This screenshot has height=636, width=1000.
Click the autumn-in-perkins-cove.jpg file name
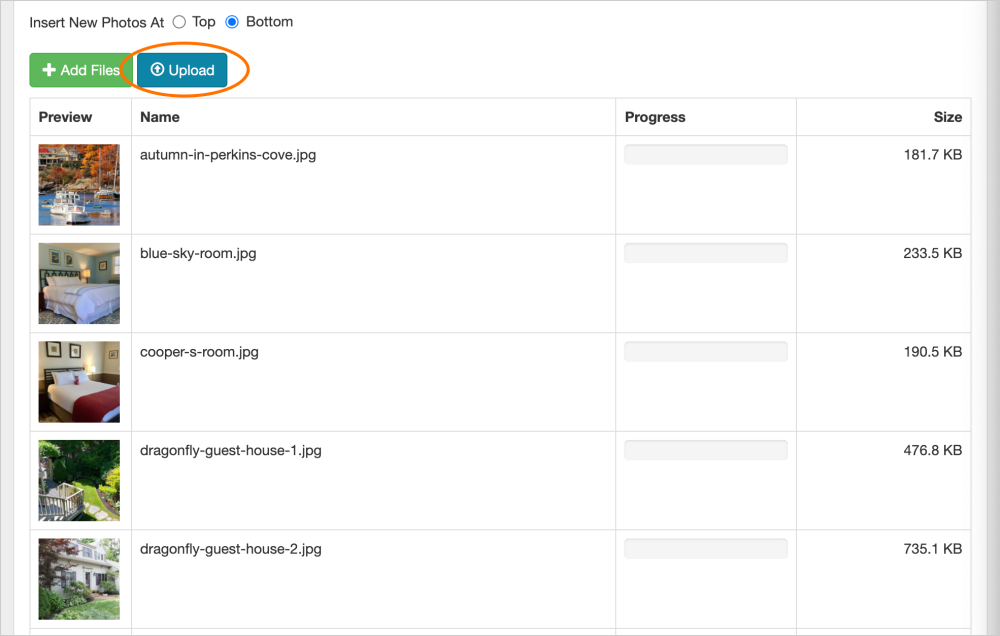pos(230,155)
